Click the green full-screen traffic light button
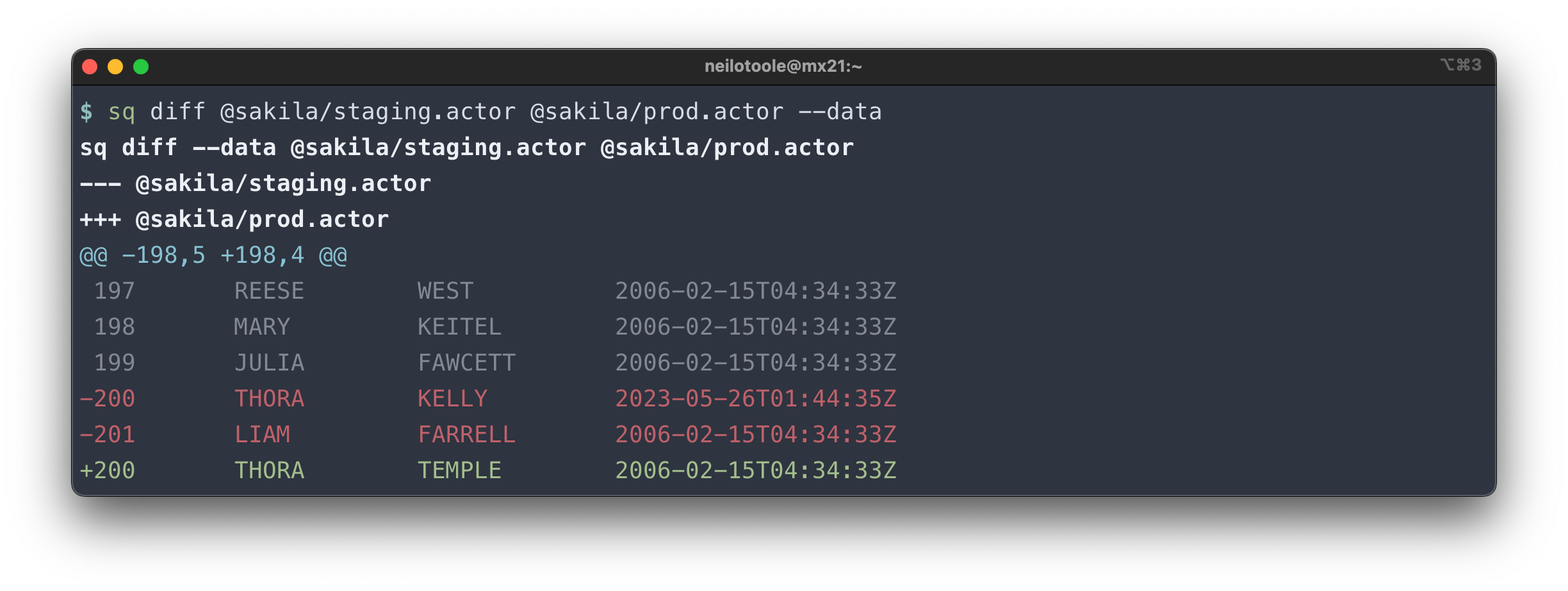1568x591 pixels. 141,65
